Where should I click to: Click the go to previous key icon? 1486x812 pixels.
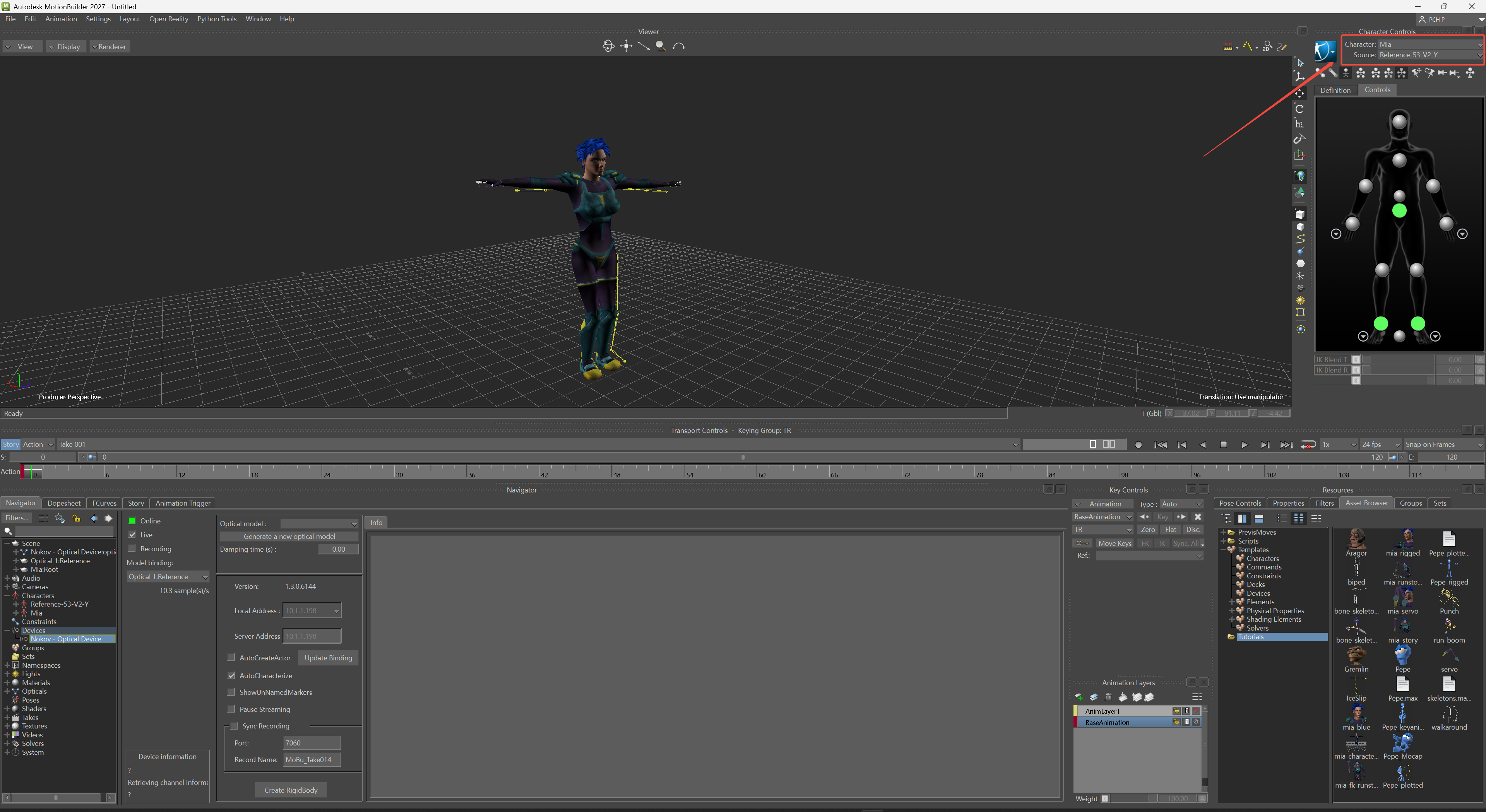pos(1145,517)
